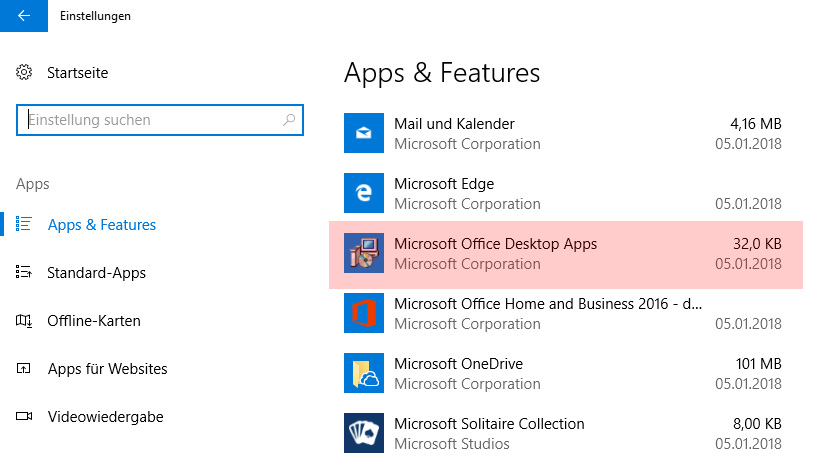Image resolution: width=819 pixels, height=469 pixels.
Task: Click the 8,00 KB size value
Action: coord(757,424)
